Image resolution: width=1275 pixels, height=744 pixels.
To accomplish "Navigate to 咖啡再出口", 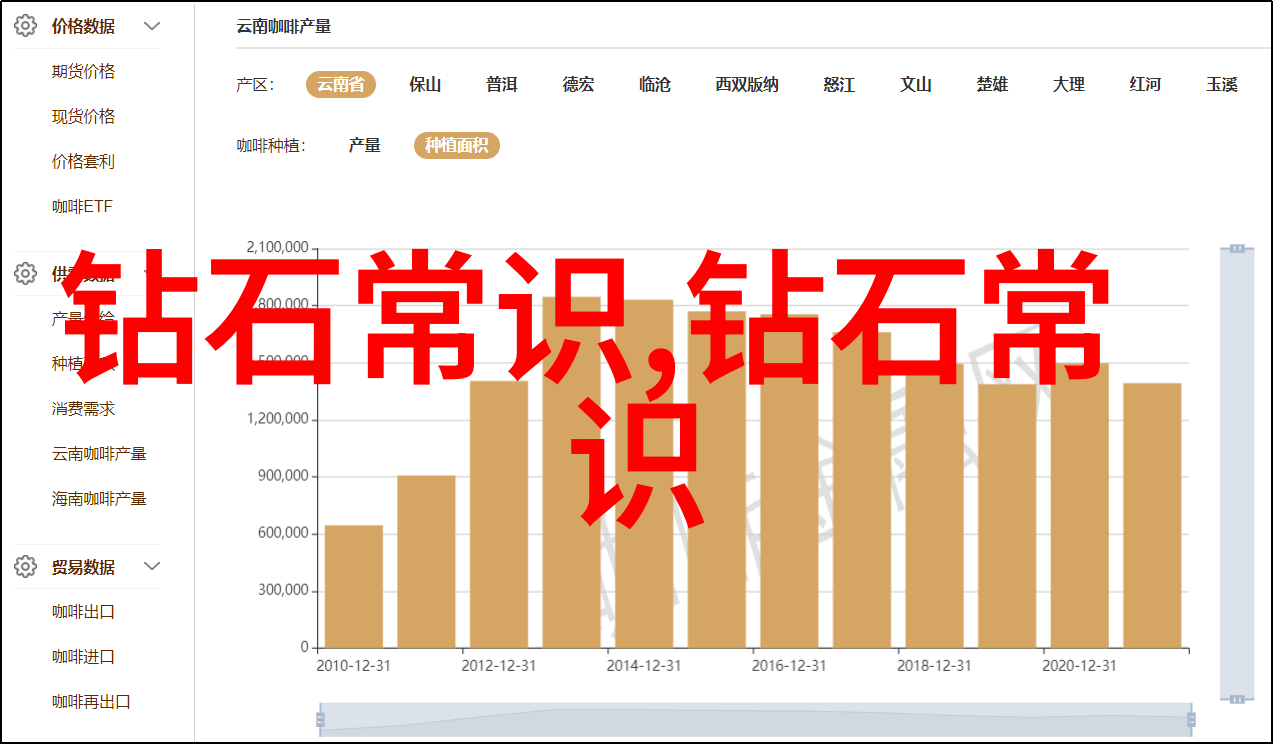I will (92, 702).
